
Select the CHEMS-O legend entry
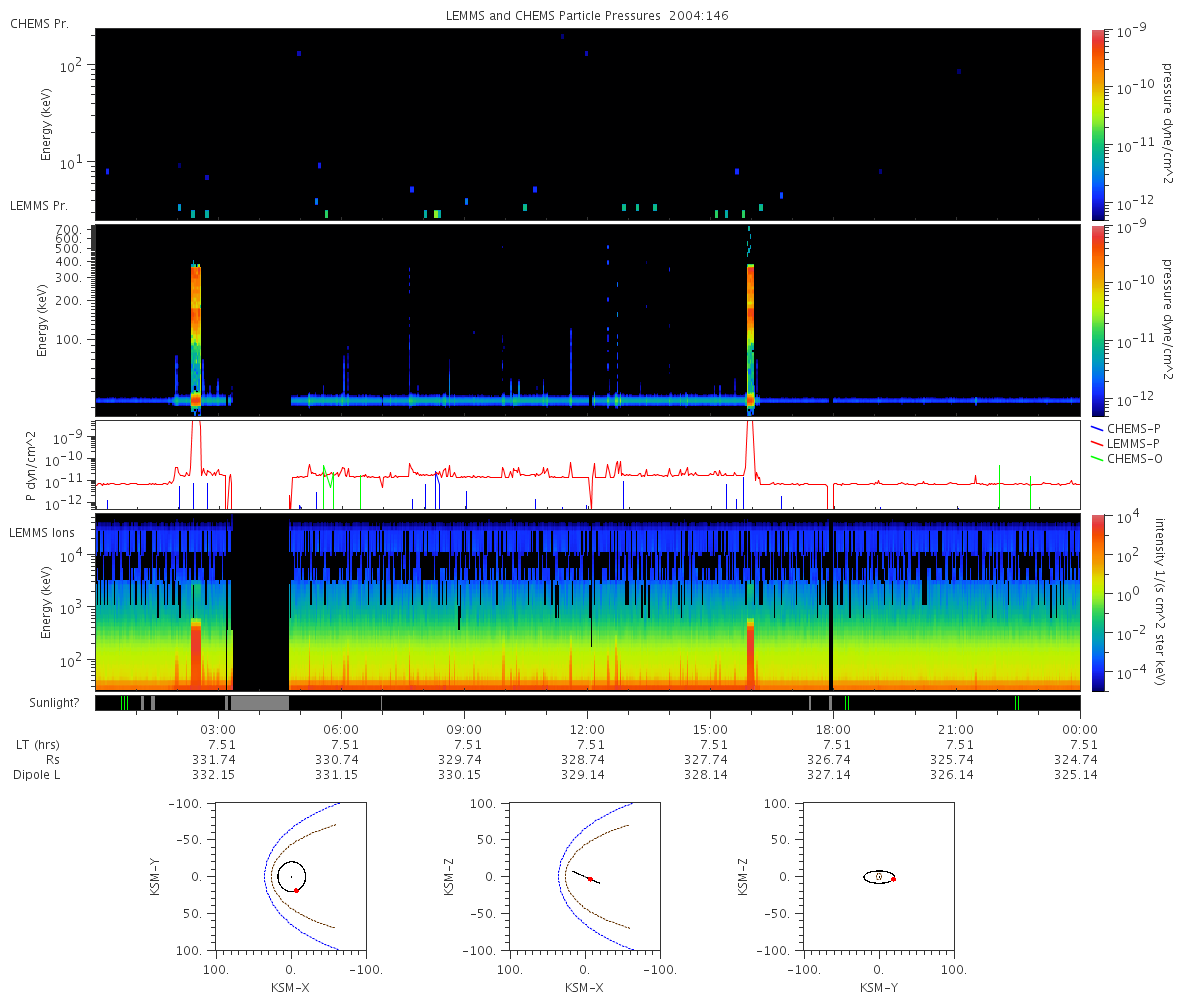(1126, 458)
